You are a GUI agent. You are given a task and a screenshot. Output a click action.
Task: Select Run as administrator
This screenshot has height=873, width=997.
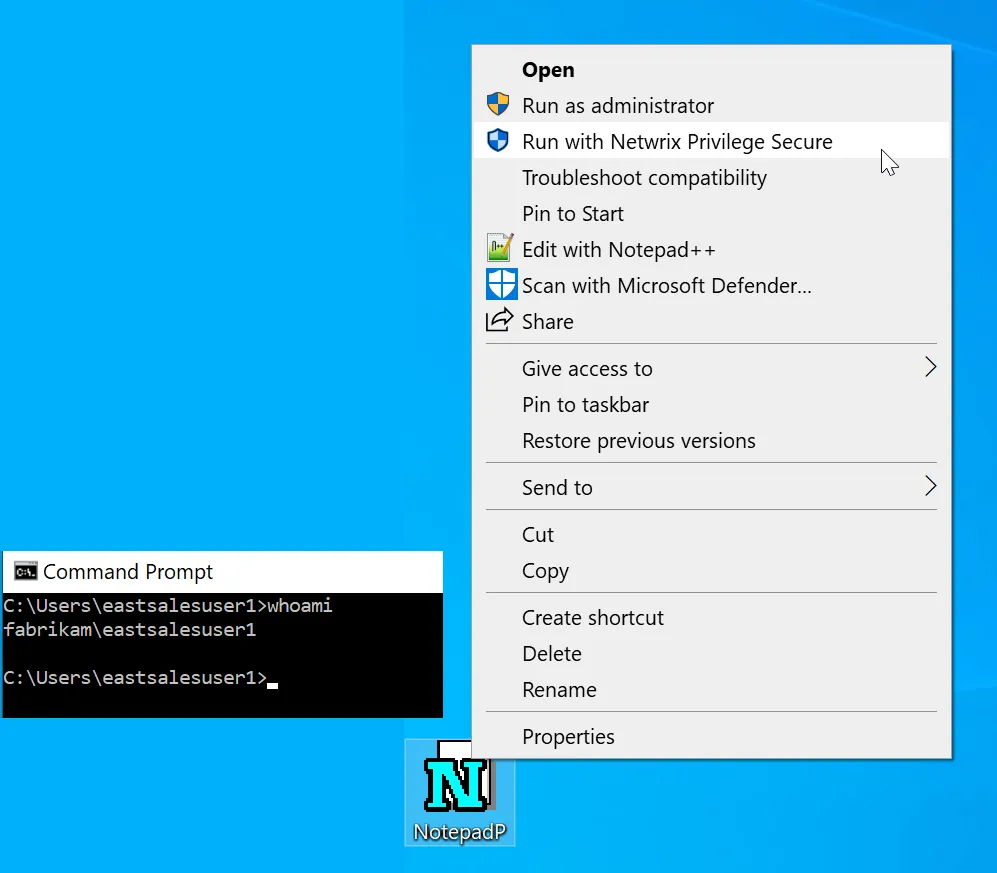coord(712,105)
